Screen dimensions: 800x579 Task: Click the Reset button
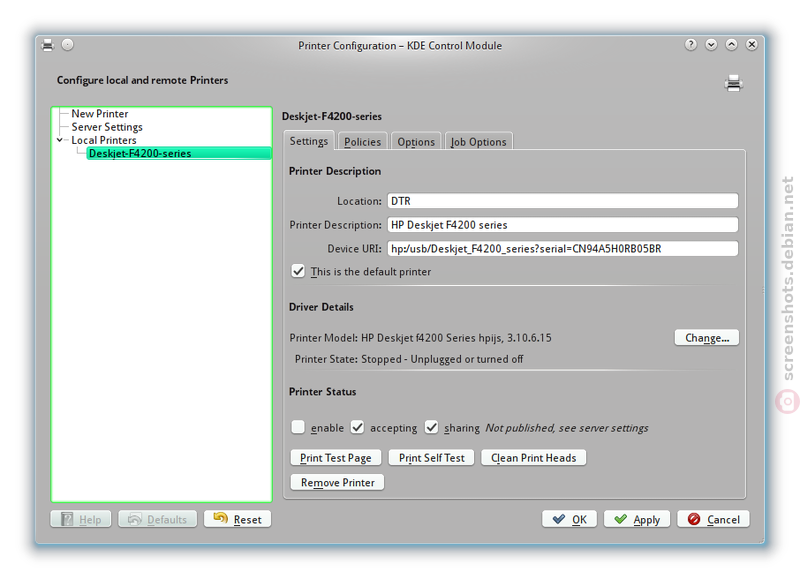coord(237,519)
